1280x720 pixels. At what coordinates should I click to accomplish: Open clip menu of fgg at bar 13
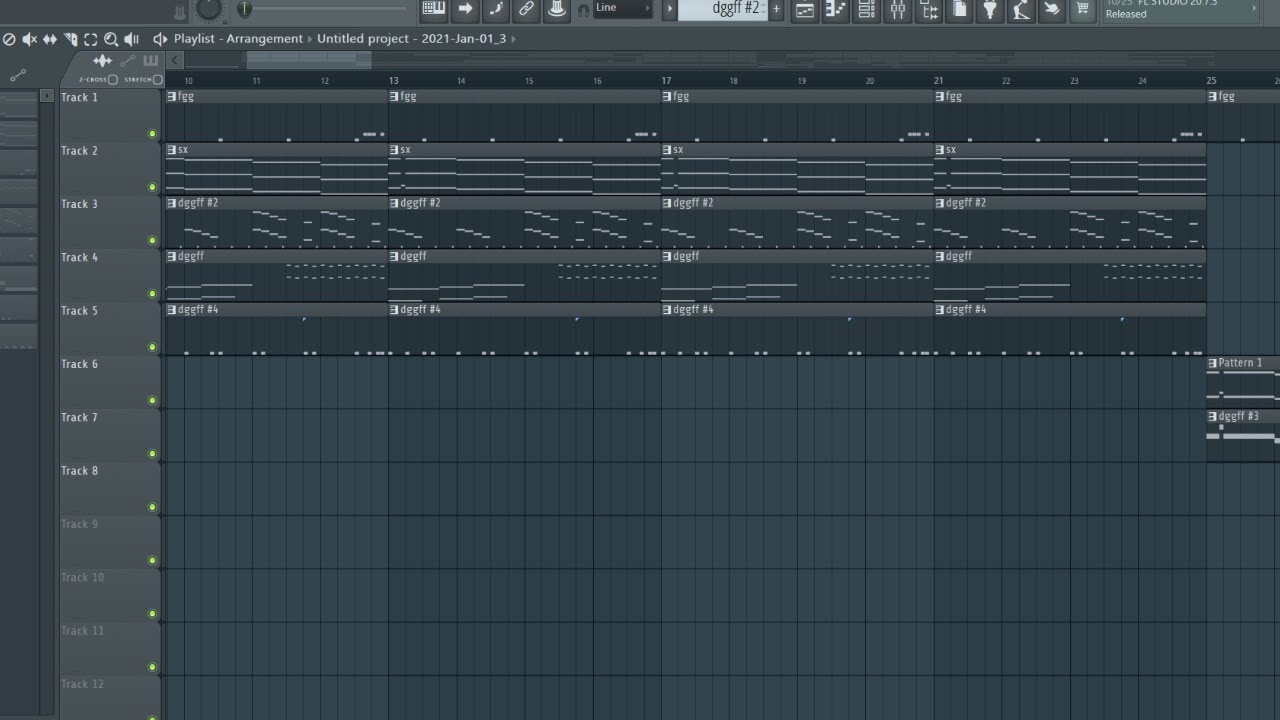[395, 97]
